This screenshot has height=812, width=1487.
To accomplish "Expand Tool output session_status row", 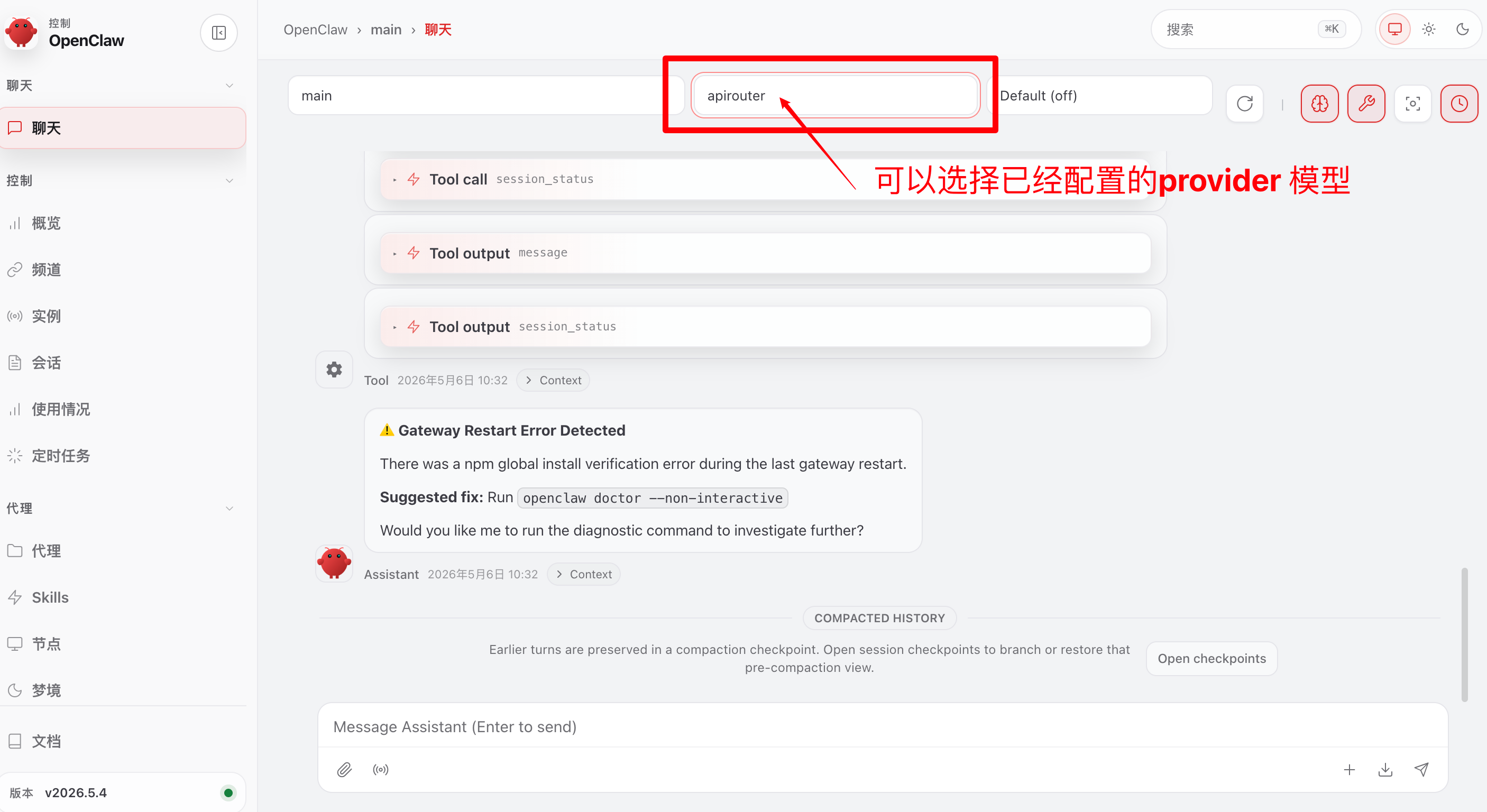I will (765, 327).
